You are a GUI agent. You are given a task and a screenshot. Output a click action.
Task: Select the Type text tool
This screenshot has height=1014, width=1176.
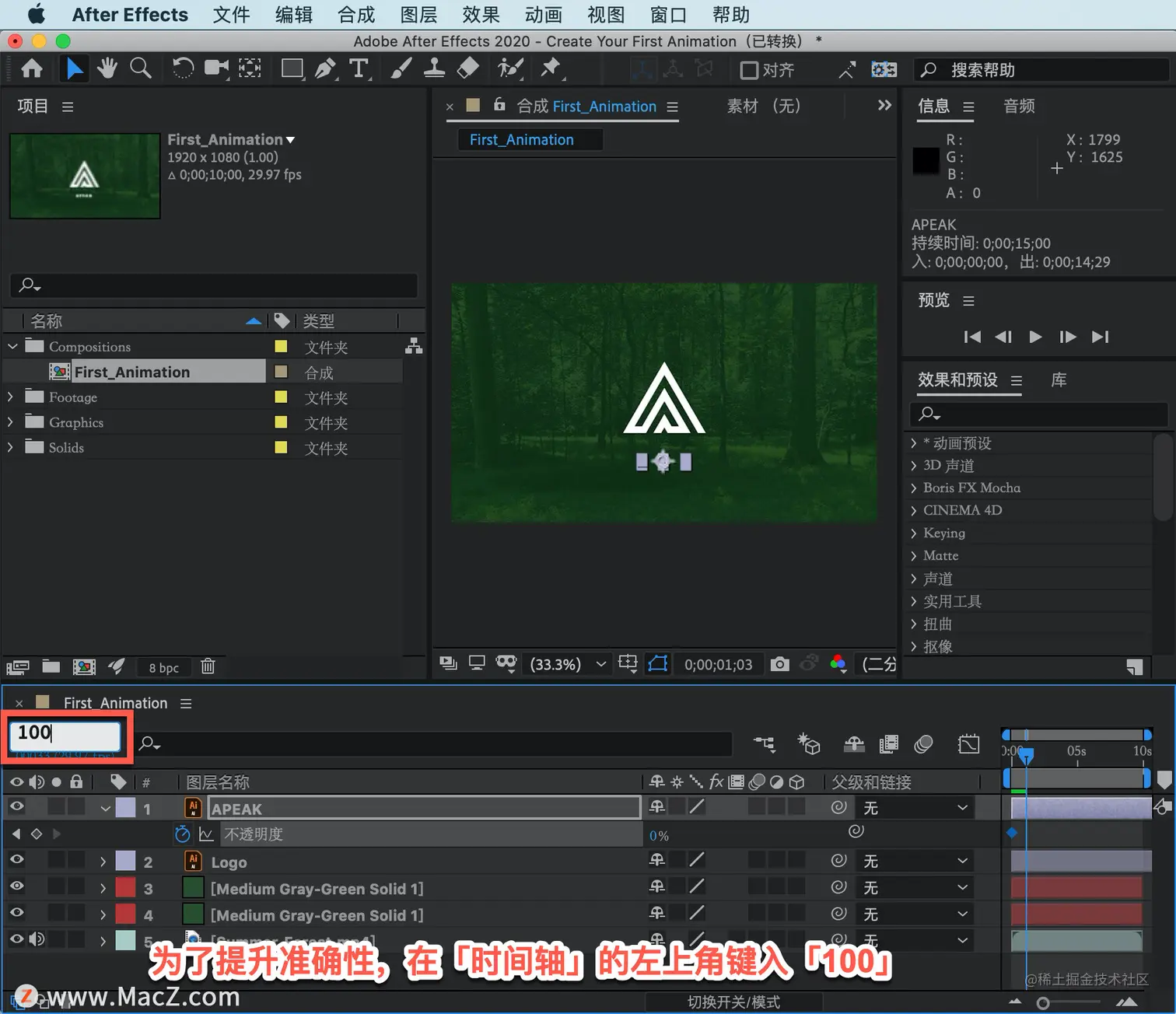coord(359,69)
